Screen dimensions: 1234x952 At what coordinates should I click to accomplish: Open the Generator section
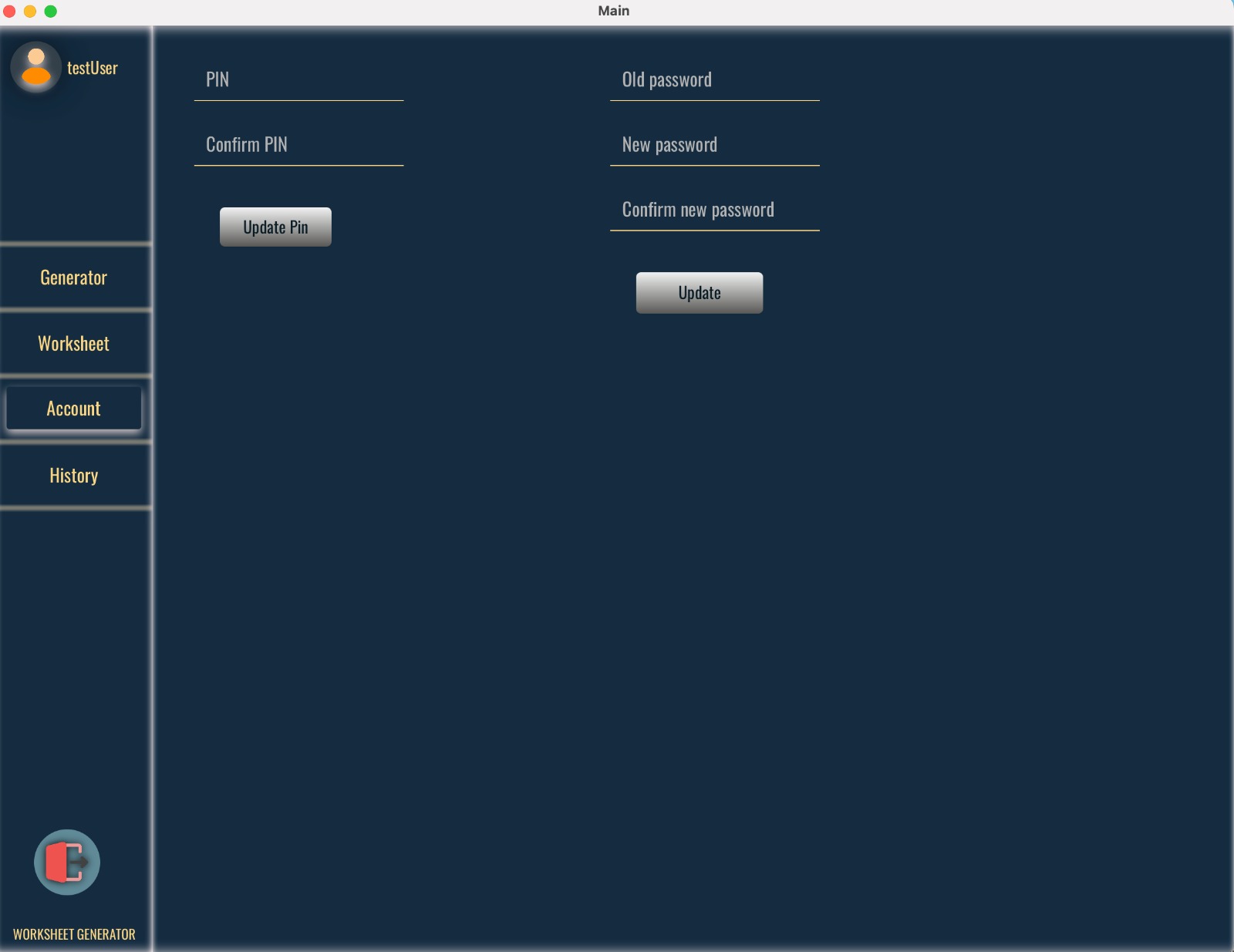74,278
